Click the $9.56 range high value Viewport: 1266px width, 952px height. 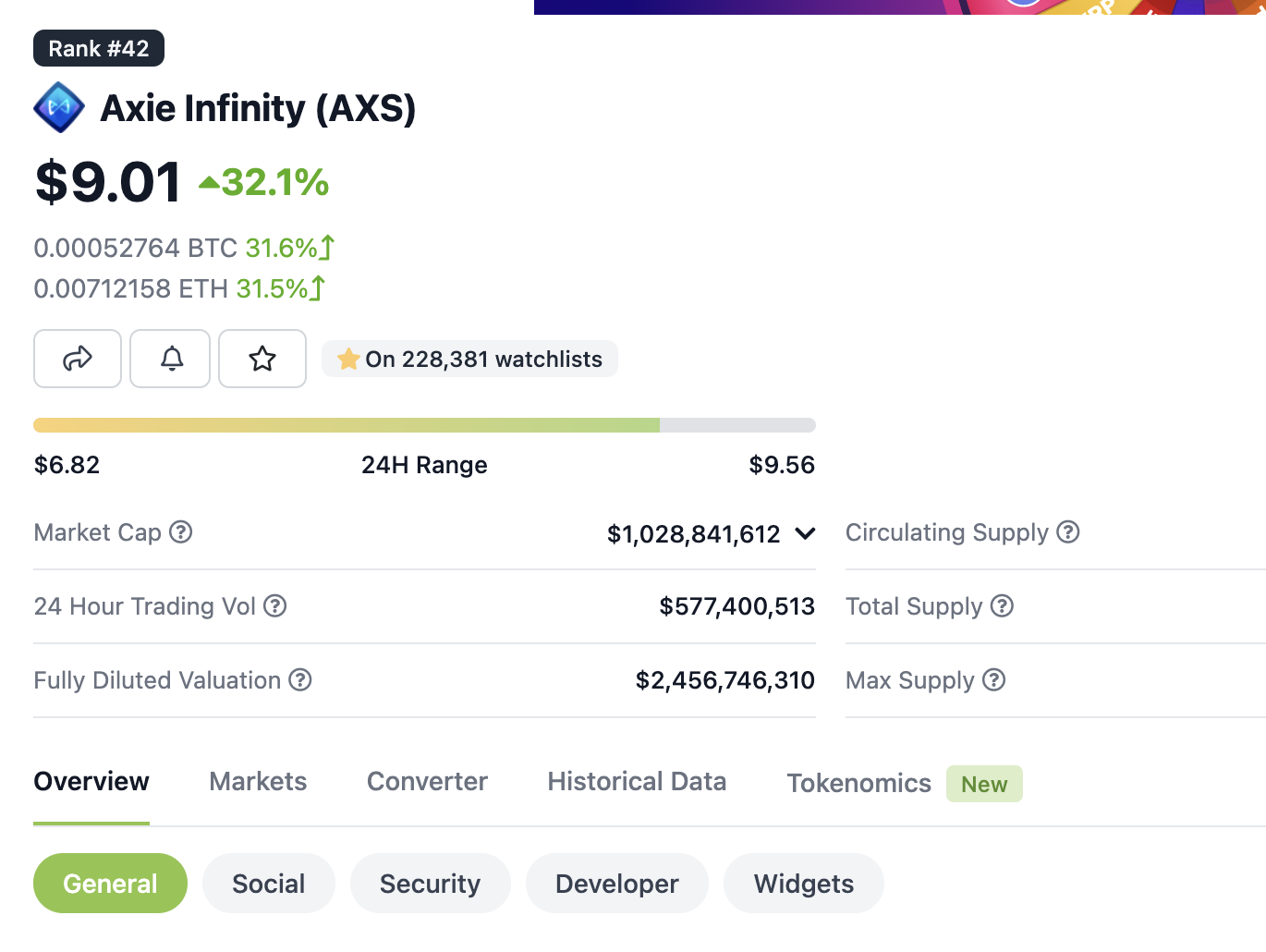coord(782,464)
